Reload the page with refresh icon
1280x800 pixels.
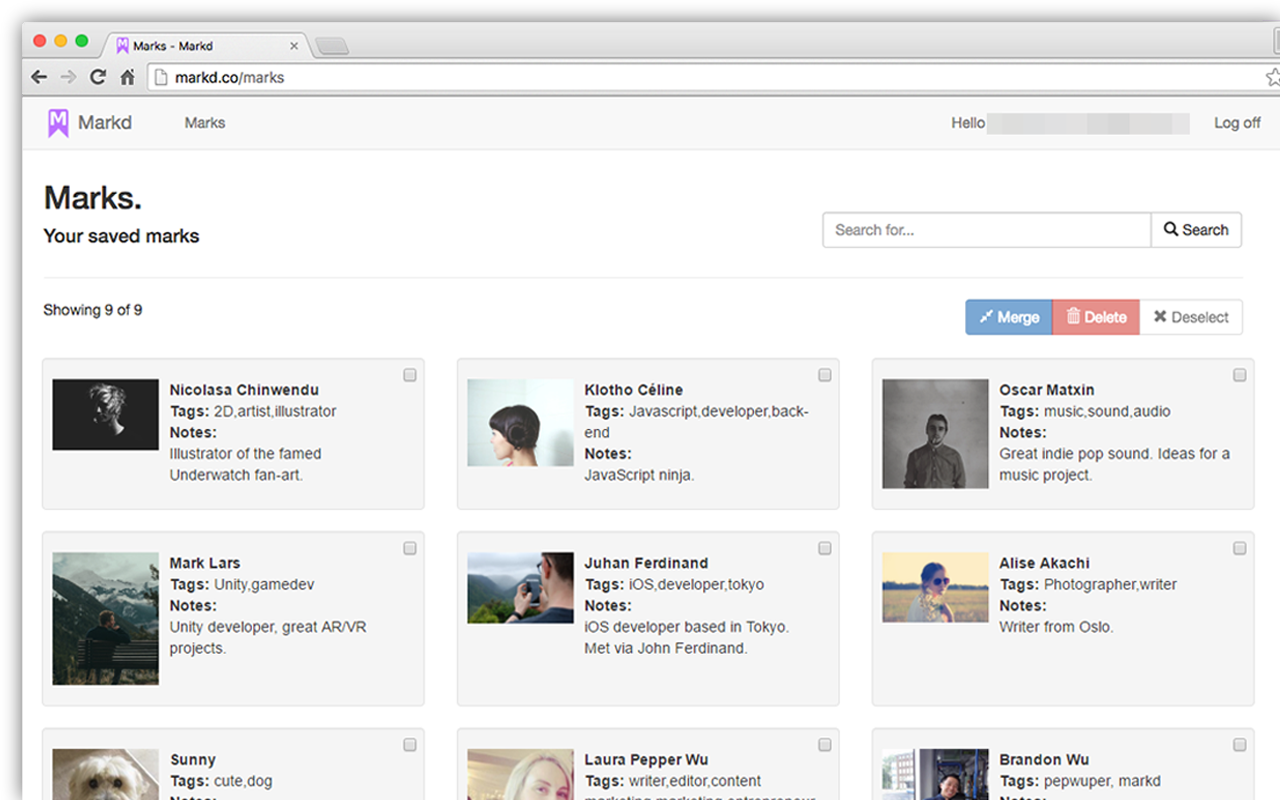[x=97, y=77]
